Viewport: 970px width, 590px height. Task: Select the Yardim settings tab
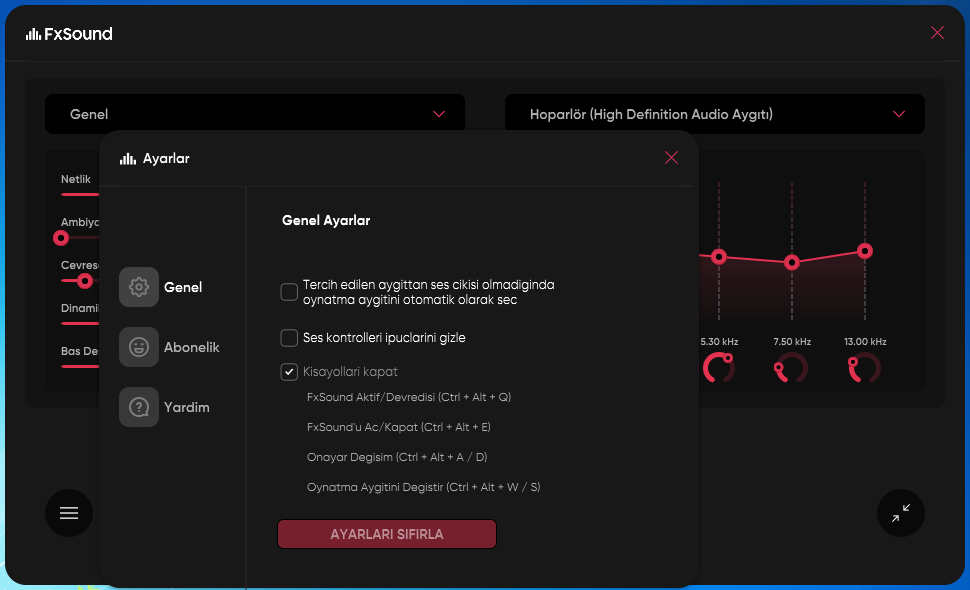click(x=186, y=407)
